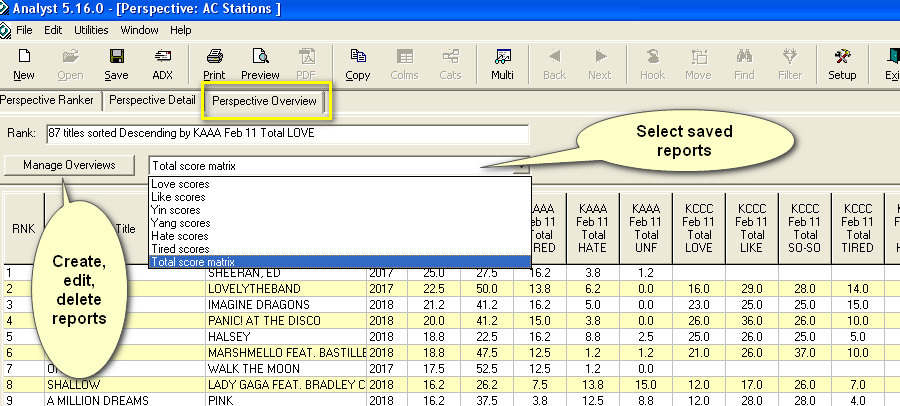Screen dimensions: 900x406
Task: Open the Window menu
Action: point(139,30)
